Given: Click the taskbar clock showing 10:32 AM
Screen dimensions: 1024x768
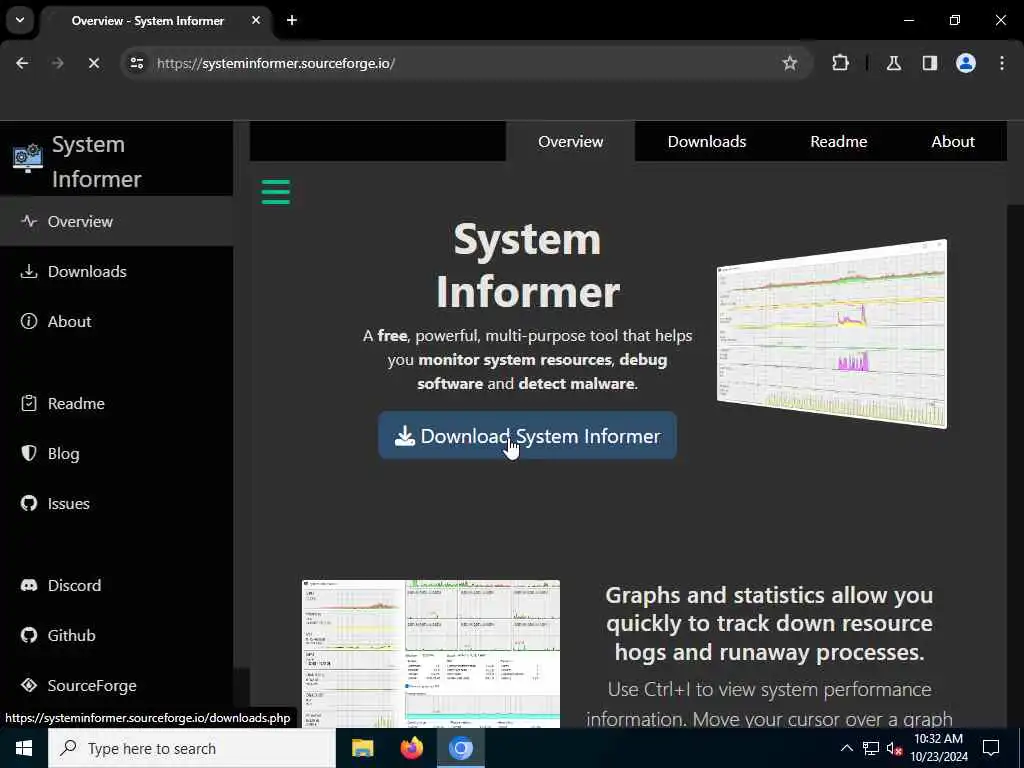Looking at the screenshot, I should pyautogui.click(x=938, y=748).
